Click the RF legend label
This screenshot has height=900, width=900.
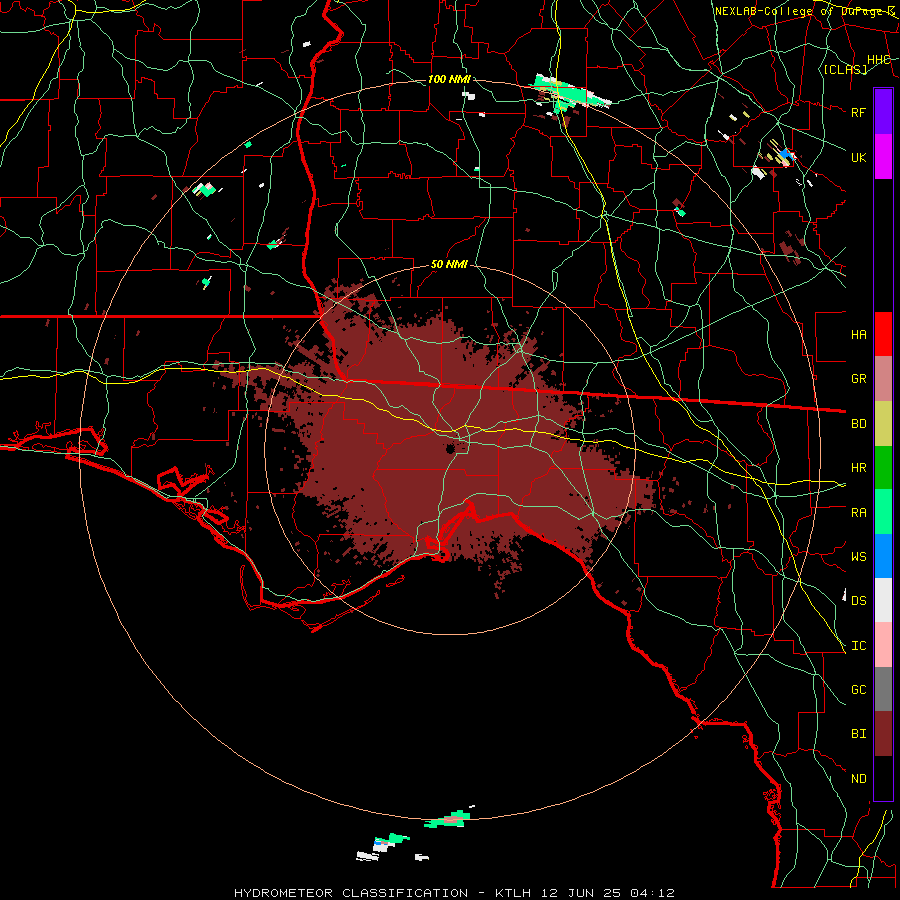858,112
